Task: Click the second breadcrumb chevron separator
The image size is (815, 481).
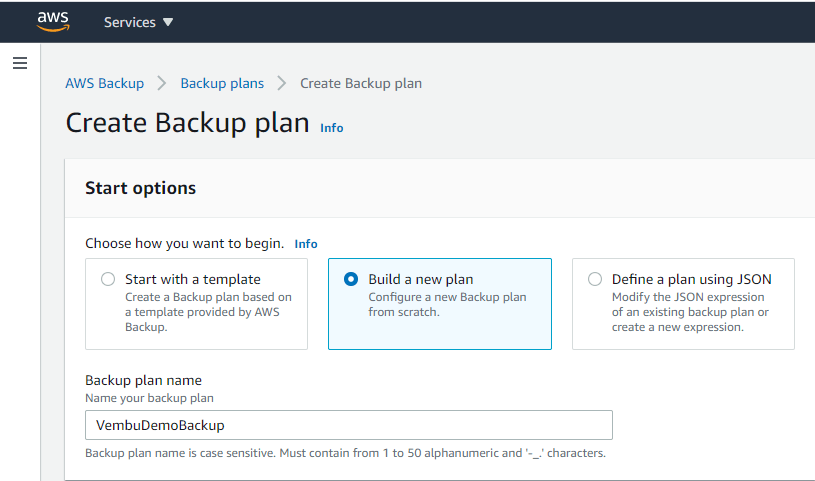Action: (282, 83)
